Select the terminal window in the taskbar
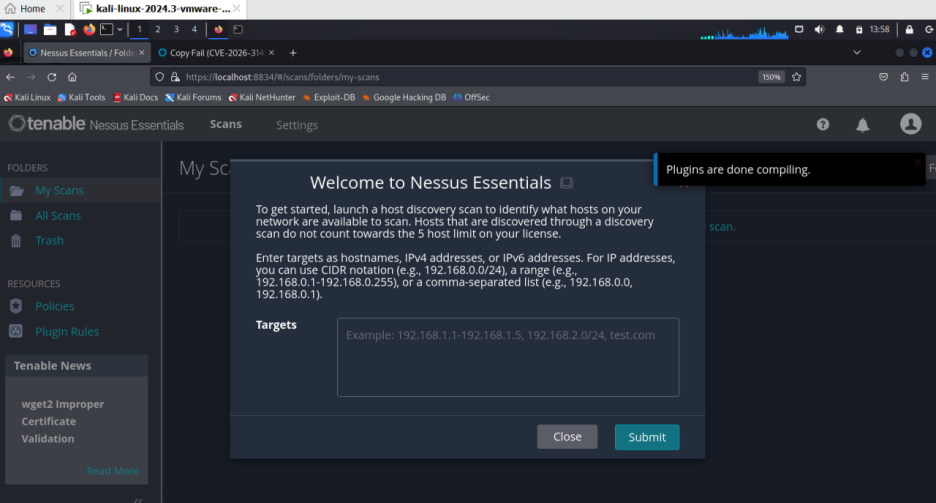The width and height of the screenshot is (936, 503). click(x=238, y=29)
